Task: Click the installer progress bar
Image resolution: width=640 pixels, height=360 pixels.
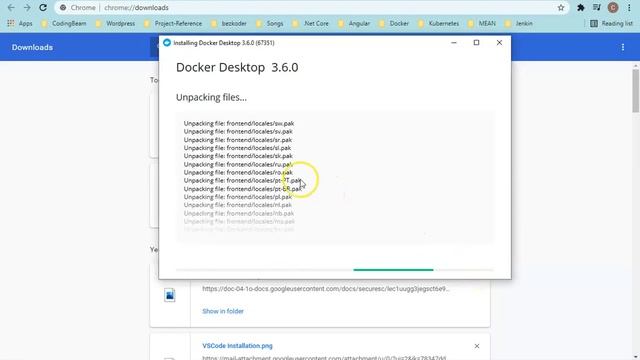Action: (x=335, y=270)
